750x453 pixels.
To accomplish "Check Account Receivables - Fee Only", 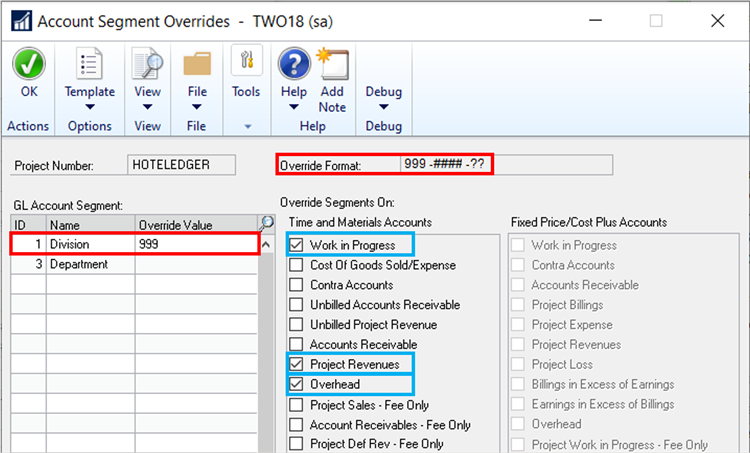I will pos(296,424).
